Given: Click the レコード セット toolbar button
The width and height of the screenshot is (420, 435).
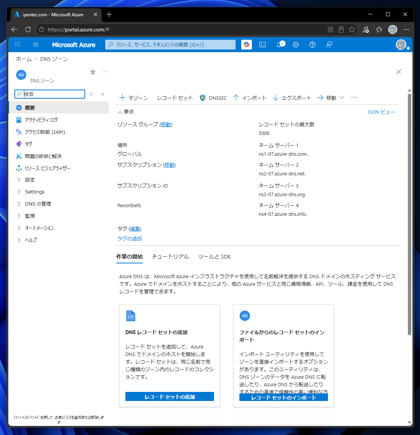Looking at the screenshot, I should click(x=175, y=98).
